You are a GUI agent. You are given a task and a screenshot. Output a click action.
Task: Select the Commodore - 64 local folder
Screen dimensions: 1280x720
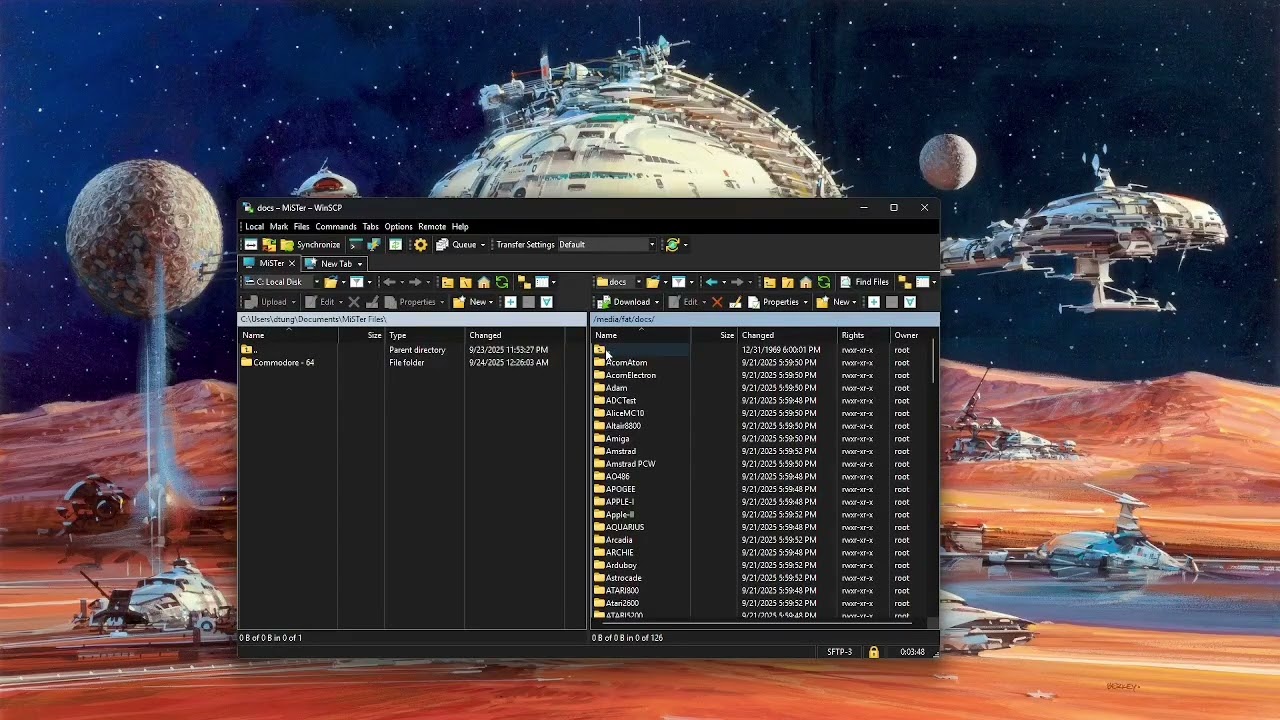click(x=284, y=363)
